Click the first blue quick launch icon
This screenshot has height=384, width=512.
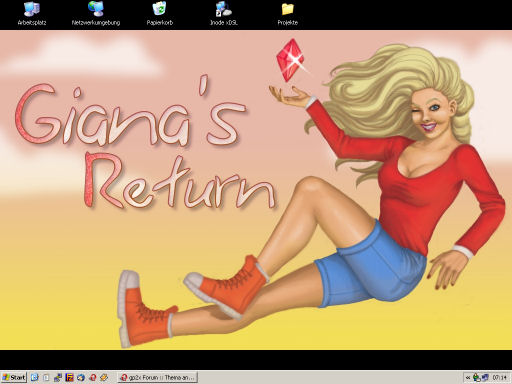pos(34,377)
